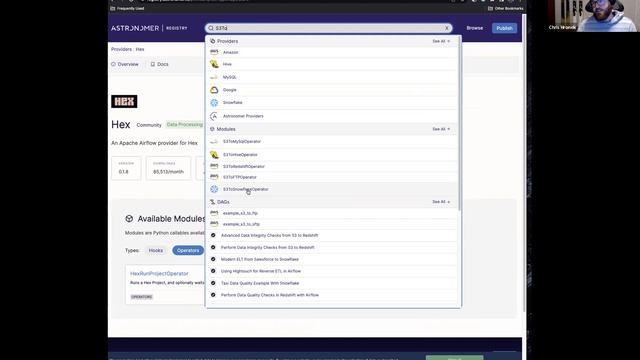Click the Frequently Used bookmarks folder
This screenshot has width=640, height=360.
(127, 9)
